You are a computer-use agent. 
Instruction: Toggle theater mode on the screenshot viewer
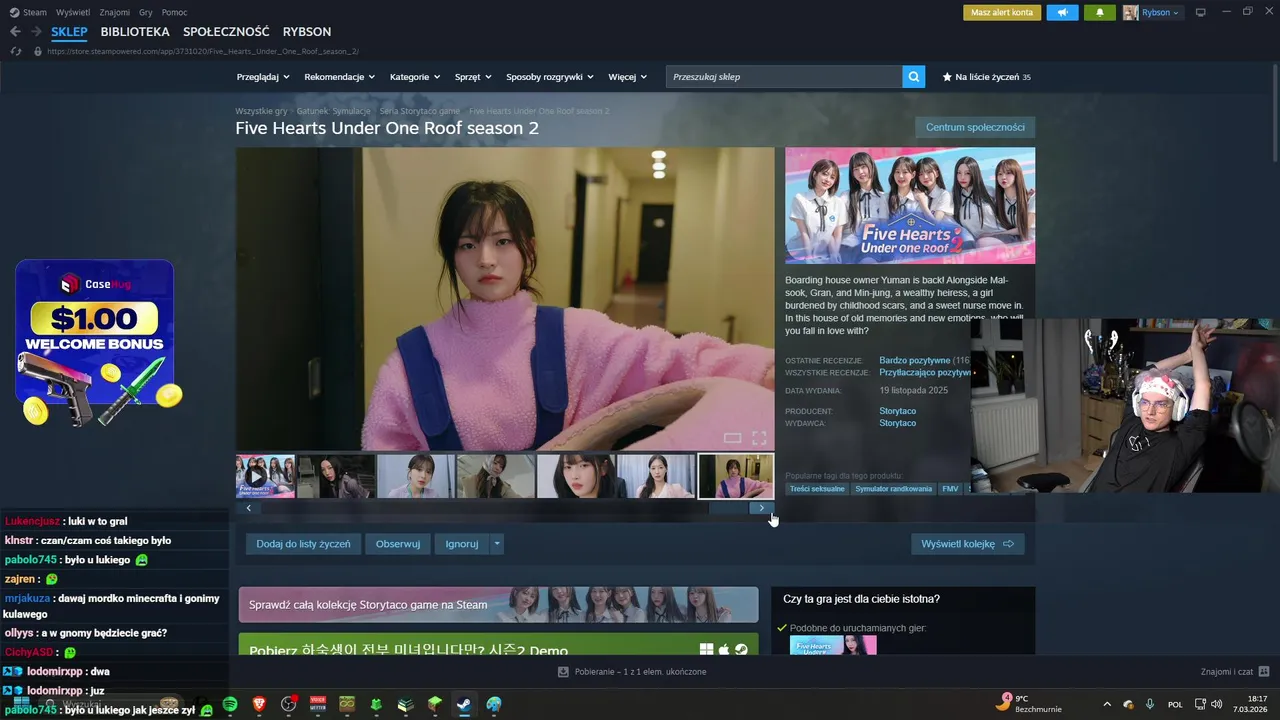[x=732, y=437]
